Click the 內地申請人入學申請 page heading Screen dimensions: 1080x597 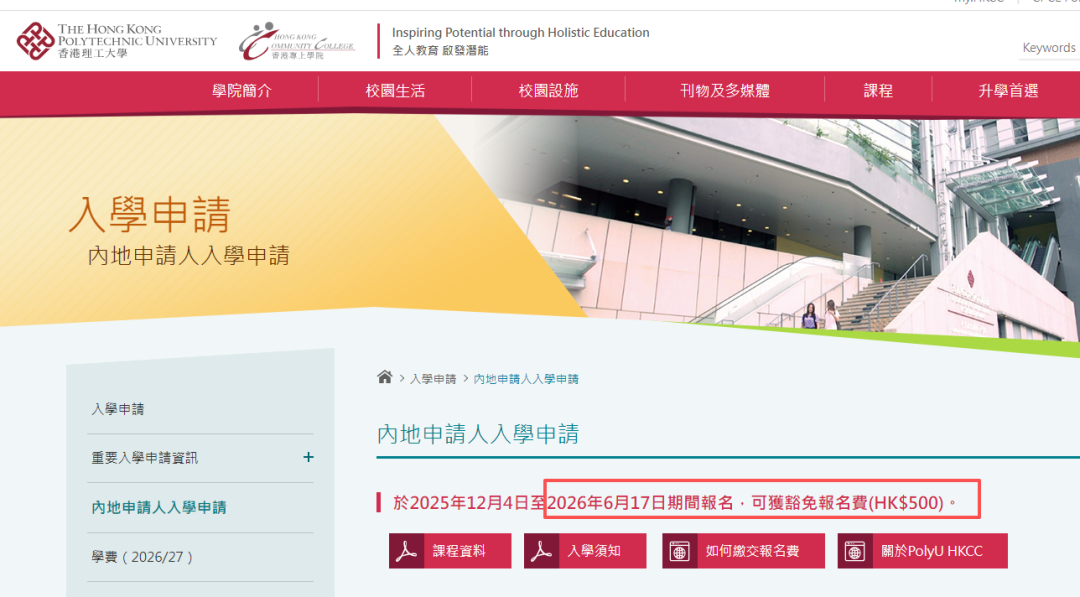point(478,434)
